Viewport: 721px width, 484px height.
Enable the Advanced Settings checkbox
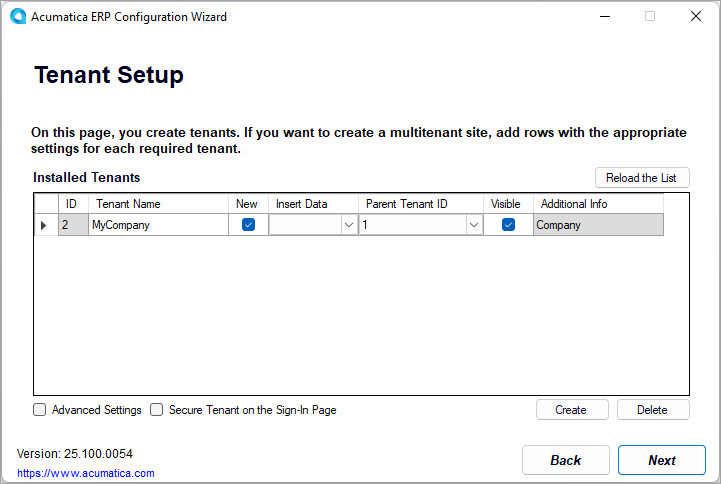tap(40, 410)
